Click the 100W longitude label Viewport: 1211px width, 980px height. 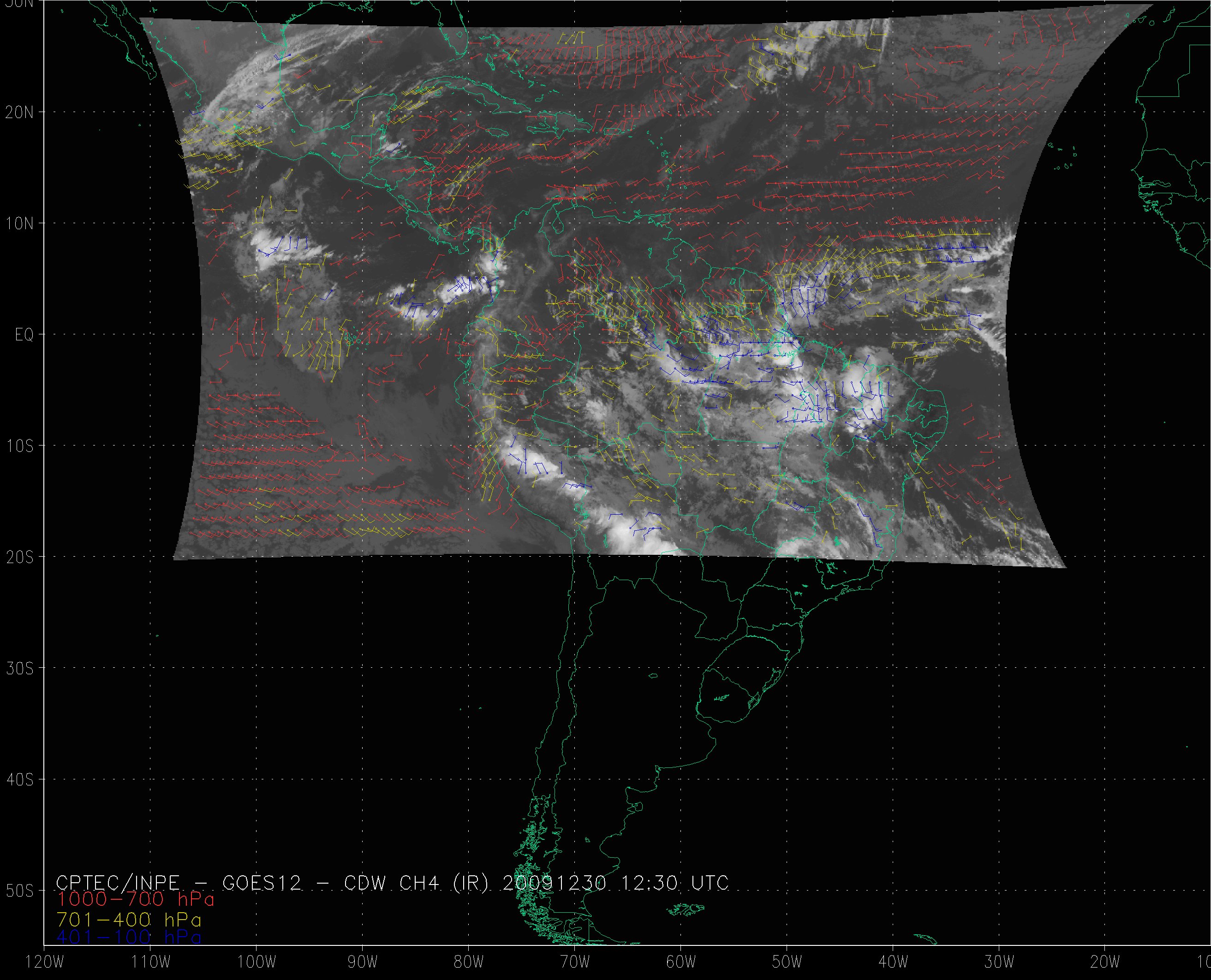point(257,962)
